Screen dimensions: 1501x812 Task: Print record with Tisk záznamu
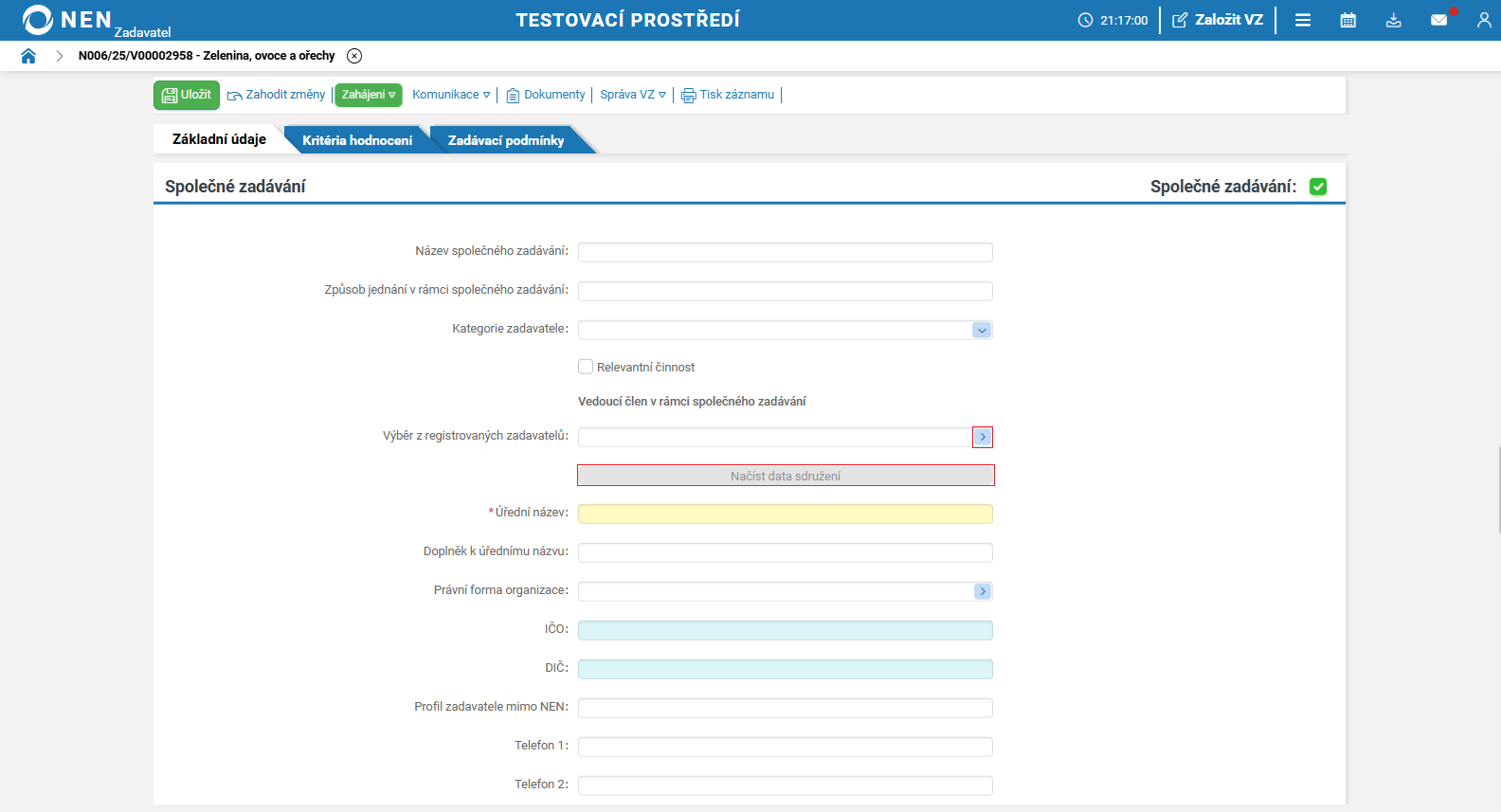tap(728, 95)
